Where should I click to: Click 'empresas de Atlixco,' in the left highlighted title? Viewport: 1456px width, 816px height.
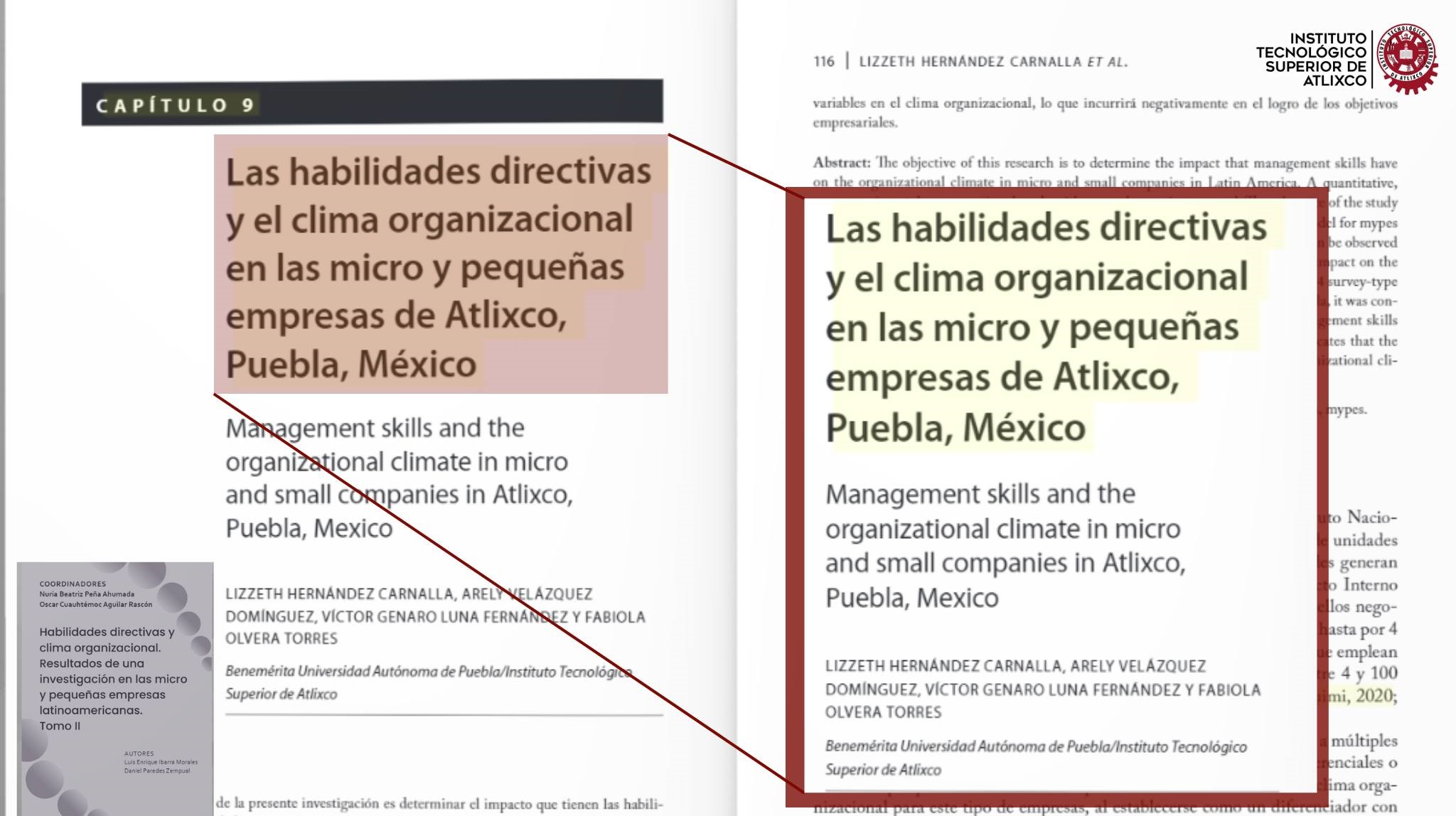tap(396, 316)
